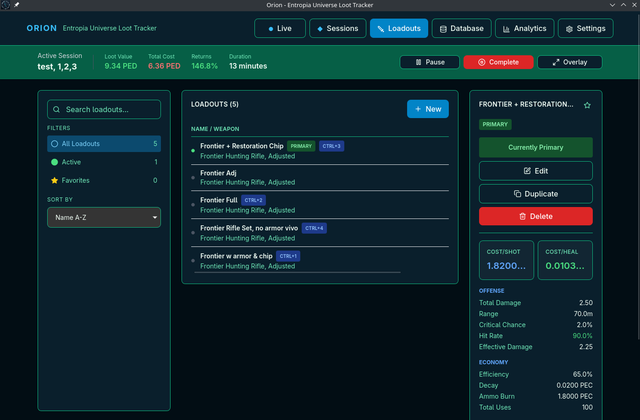This screenshot has width=640, height=420.
Task: Toggle favorite star for selected loadout
Action: (587, 105)
